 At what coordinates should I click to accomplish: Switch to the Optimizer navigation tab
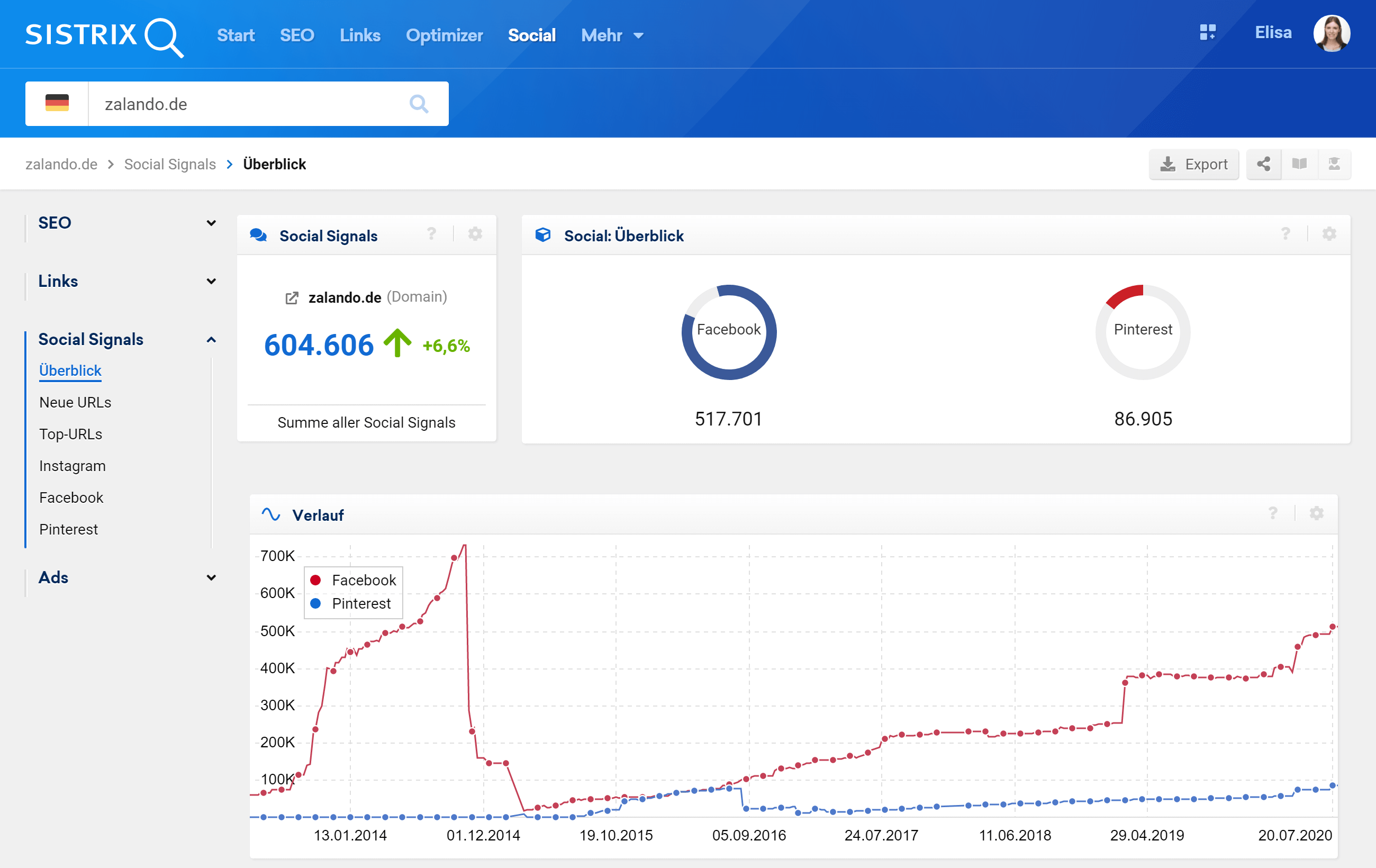click(444, 35)
